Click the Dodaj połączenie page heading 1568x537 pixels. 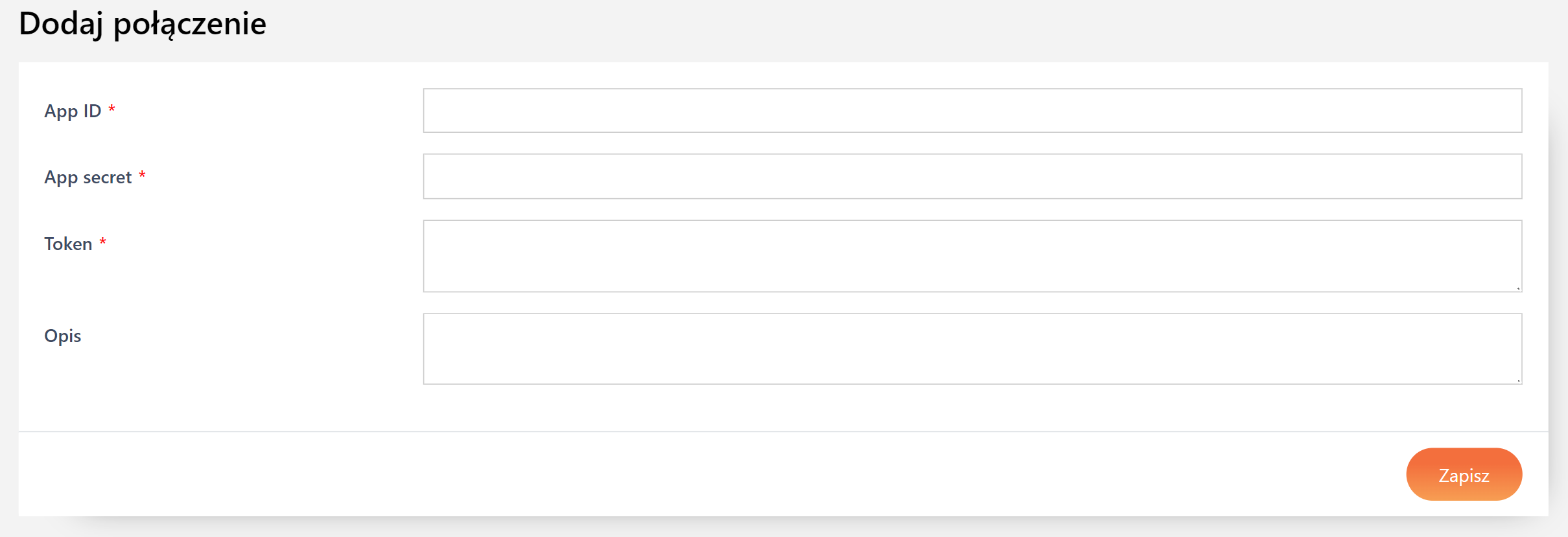click(143, 23)
